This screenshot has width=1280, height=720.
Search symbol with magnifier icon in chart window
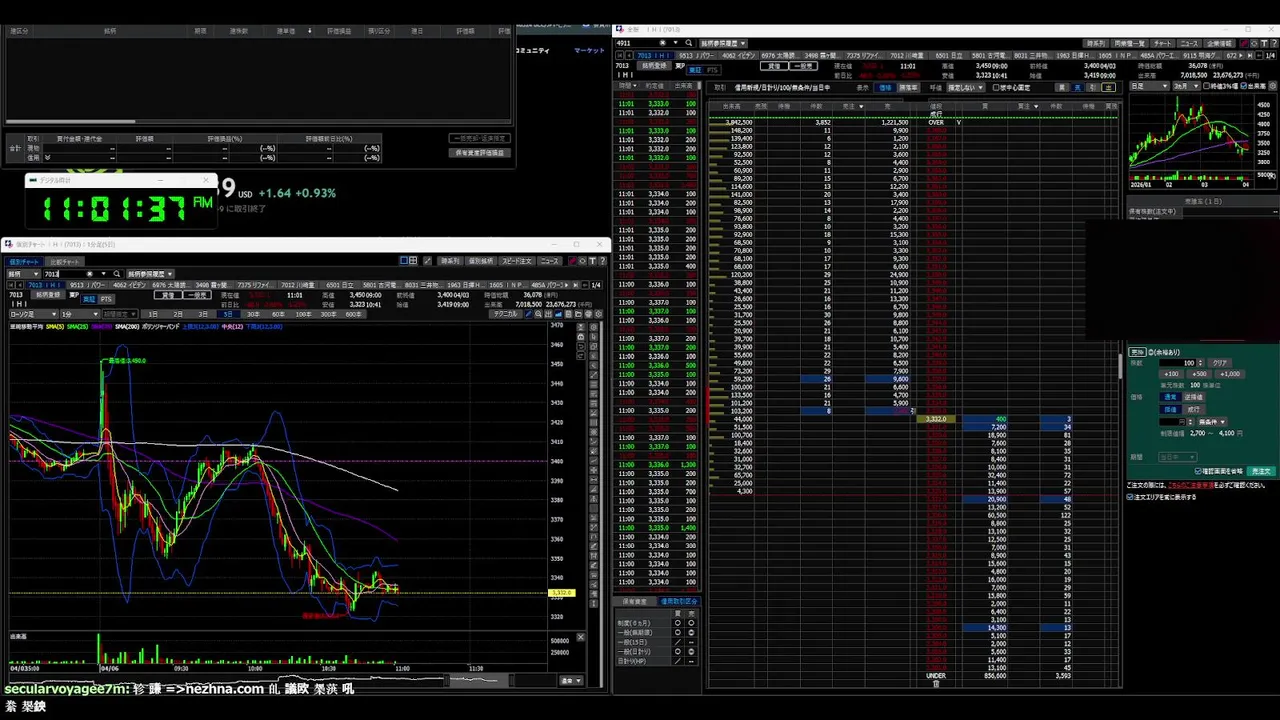pos(116,273)
